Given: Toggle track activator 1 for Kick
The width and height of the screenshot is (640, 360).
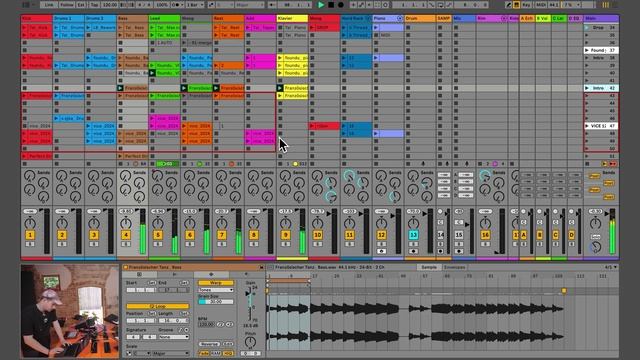Looking at the screenshot, I should click(30, 235).
